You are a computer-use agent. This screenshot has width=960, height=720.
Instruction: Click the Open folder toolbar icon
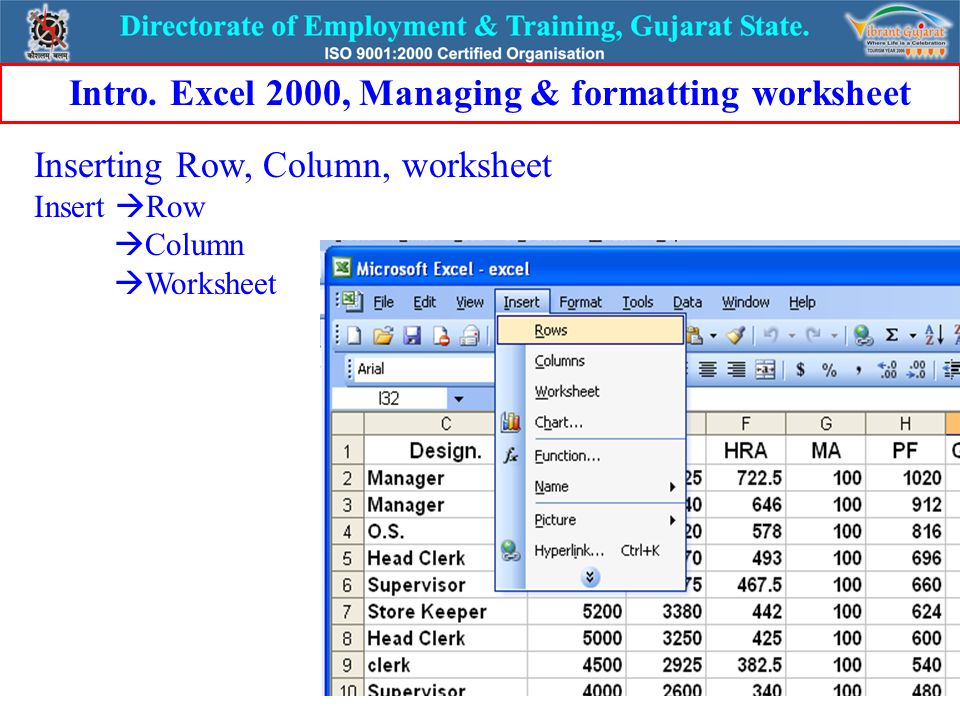click(383, 336)
